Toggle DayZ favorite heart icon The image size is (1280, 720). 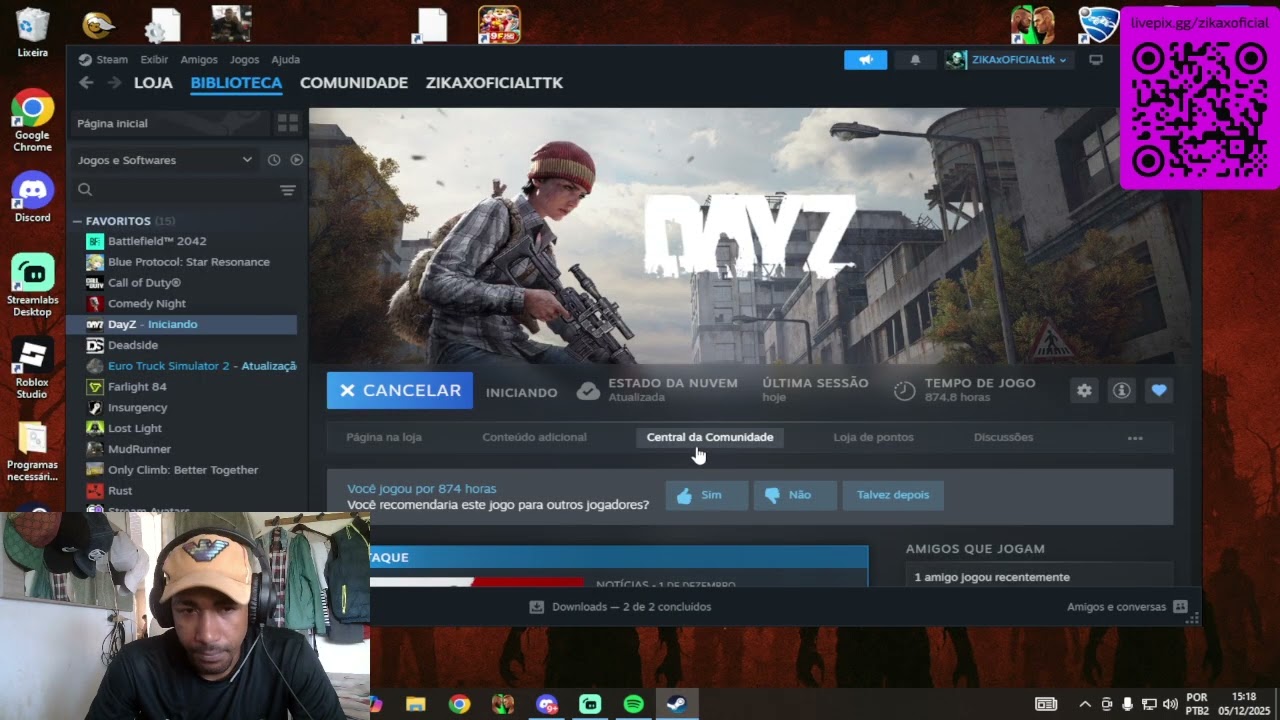pos(1159,391)
